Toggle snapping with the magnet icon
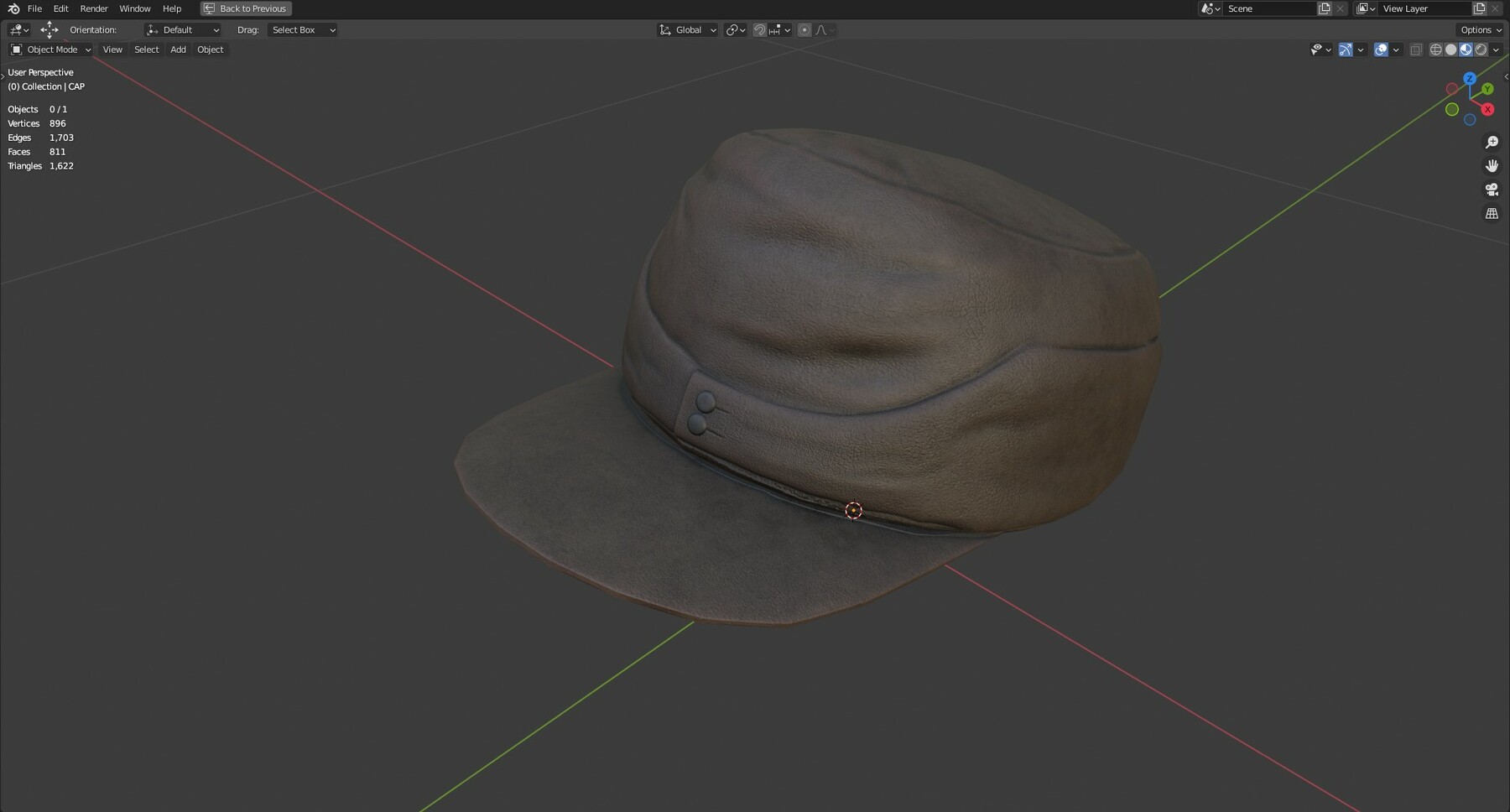This screenshot has height=812, width=1510. click(x=759, y=29)
